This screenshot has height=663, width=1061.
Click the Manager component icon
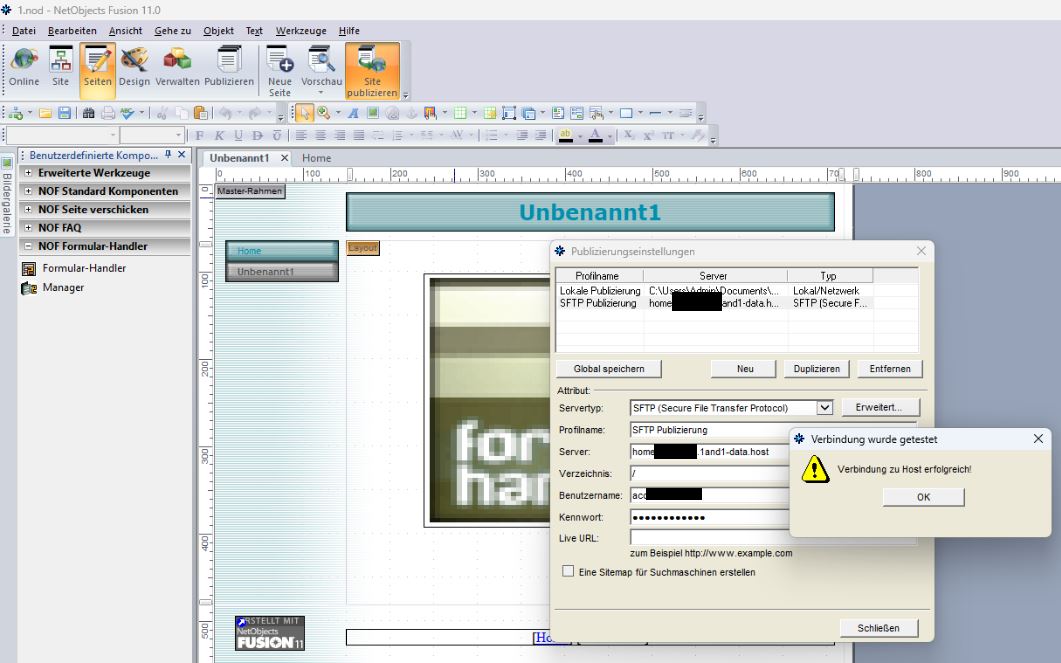point(28,288)
